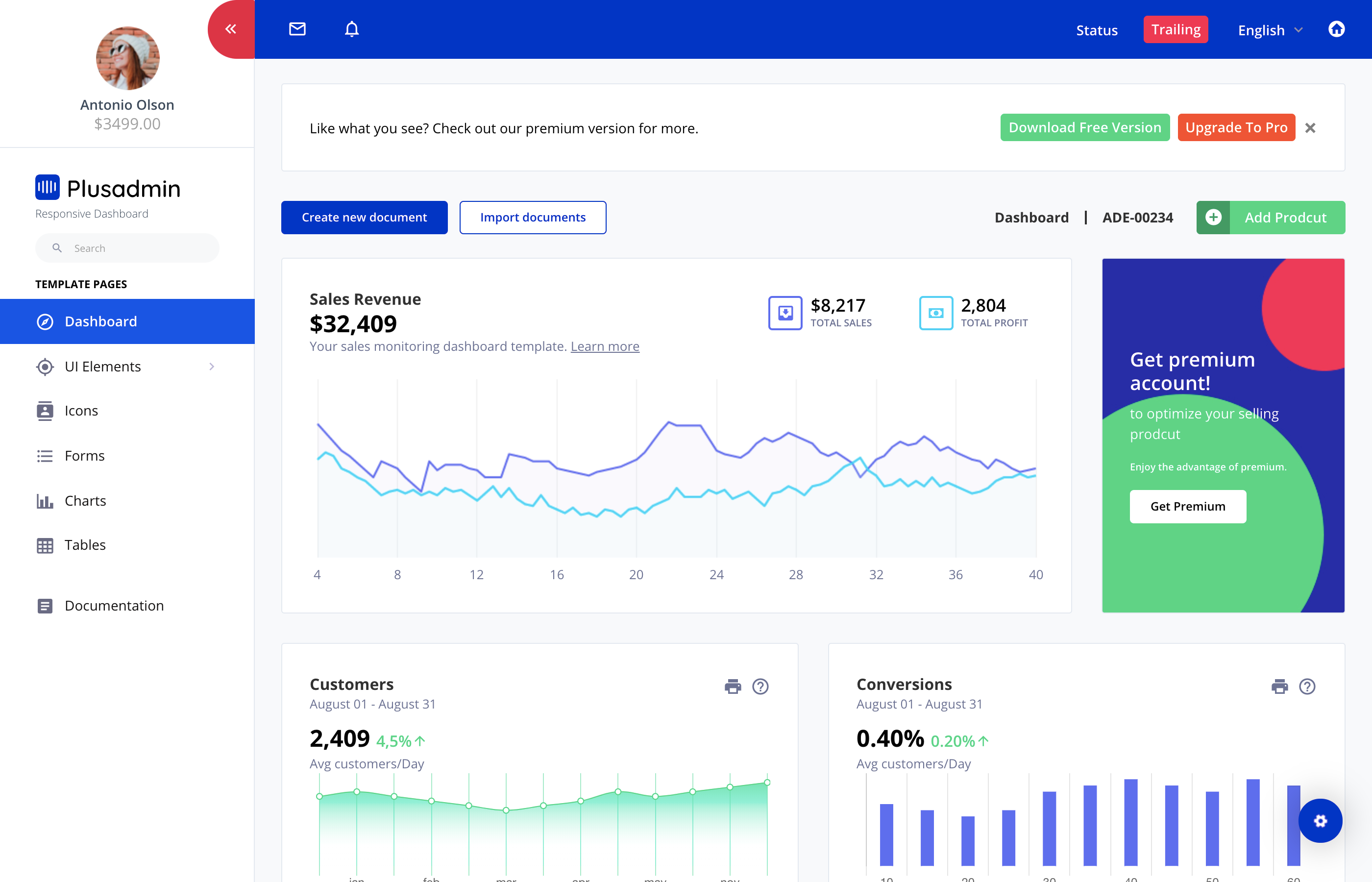Screen dimensions: 1372x882
Task: Click Import documents button
Action: [x=533, y=217]
